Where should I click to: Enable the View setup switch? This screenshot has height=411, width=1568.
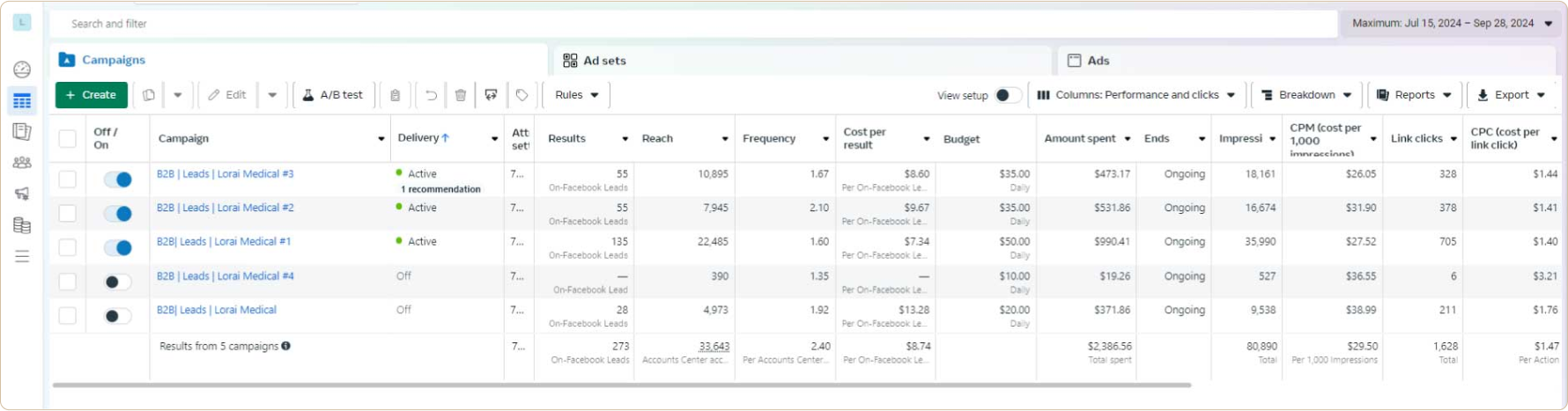click(x=1008, y=95)
